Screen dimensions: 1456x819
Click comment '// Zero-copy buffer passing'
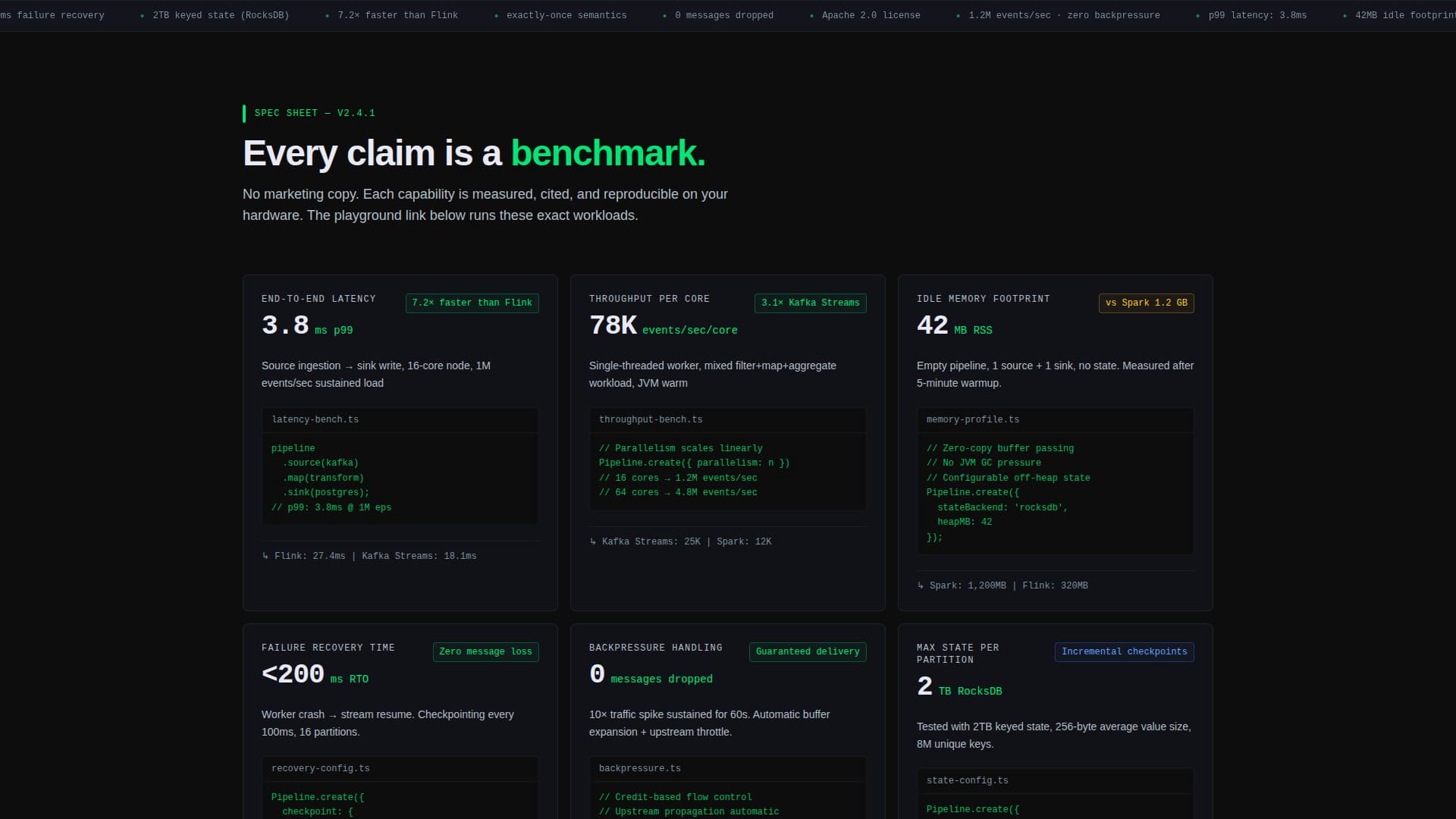click(x=1000, y=449)
